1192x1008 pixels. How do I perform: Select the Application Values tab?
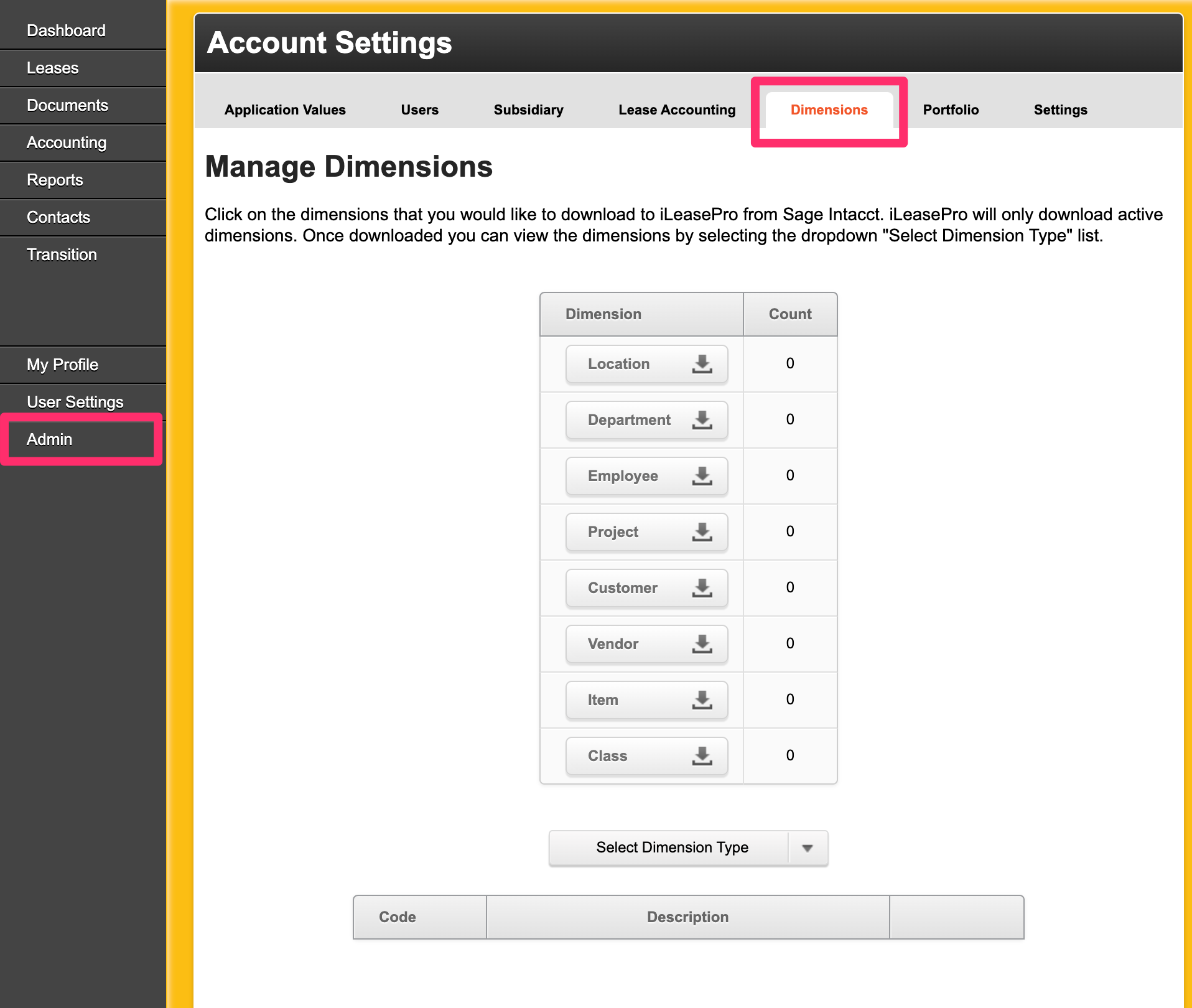pyautogui.click(x=285, y=110)
